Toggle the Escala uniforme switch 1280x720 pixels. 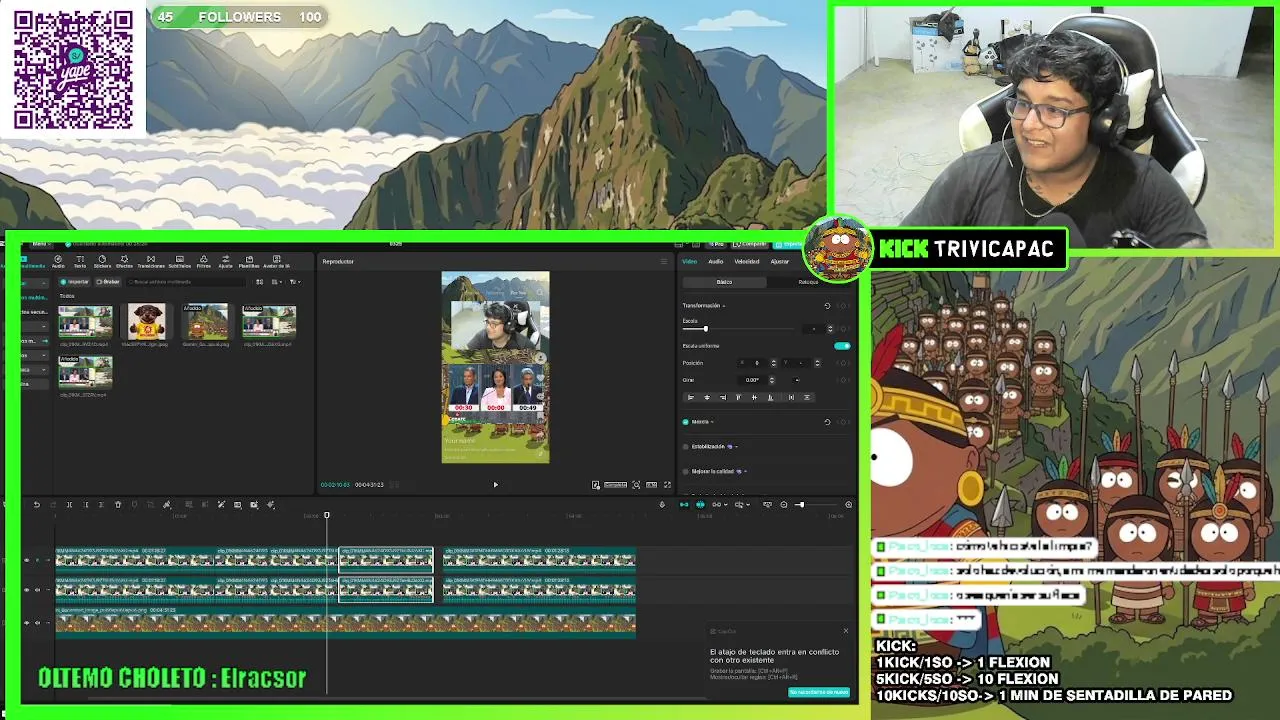842,346
